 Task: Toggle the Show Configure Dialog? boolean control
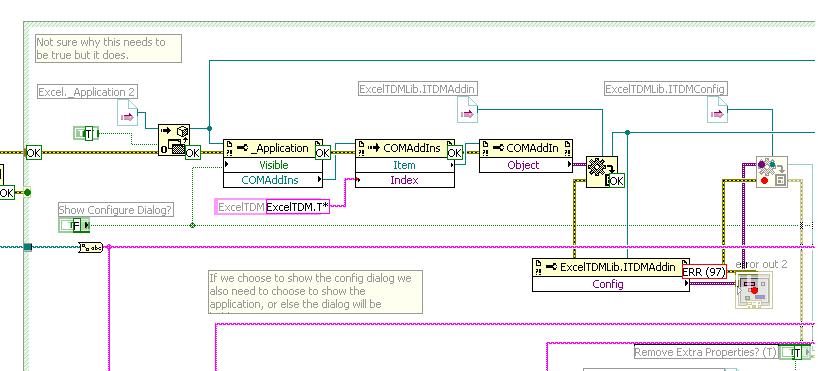74,225
